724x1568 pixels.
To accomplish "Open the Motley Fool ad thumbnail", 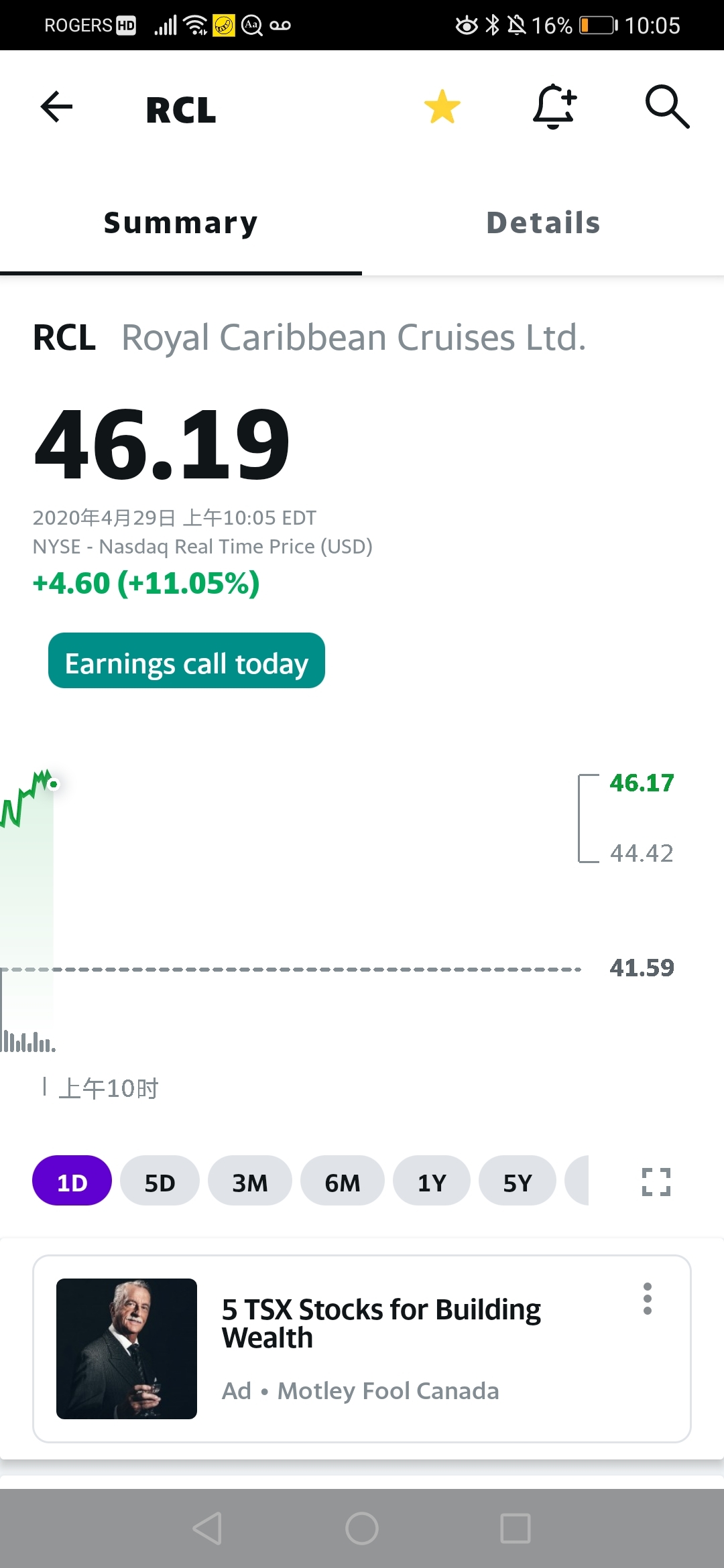I will 127,1349.
